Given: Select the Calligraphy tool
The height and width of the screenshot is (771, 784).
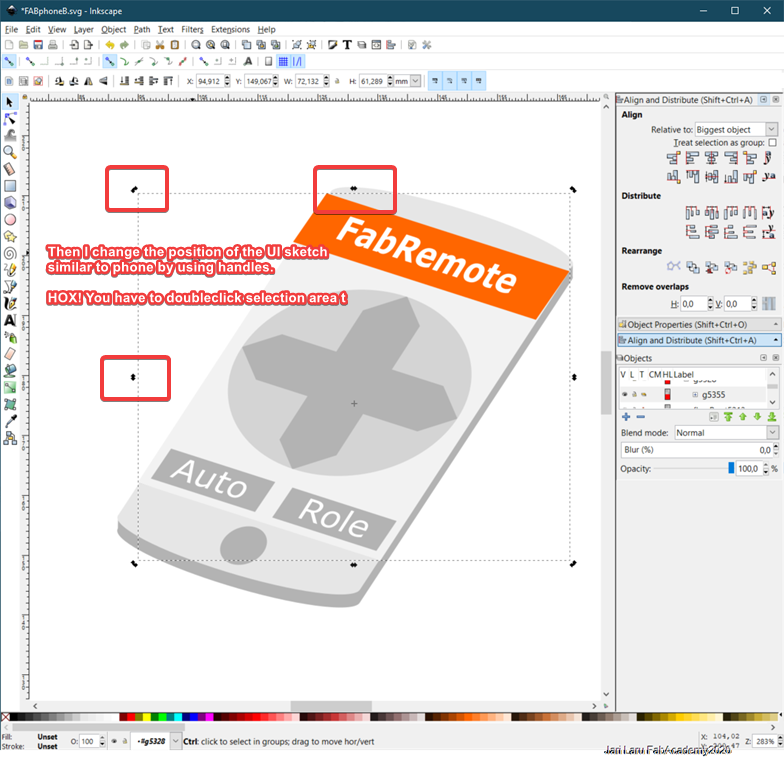Looking at the screenshot, I should [10, 304].
